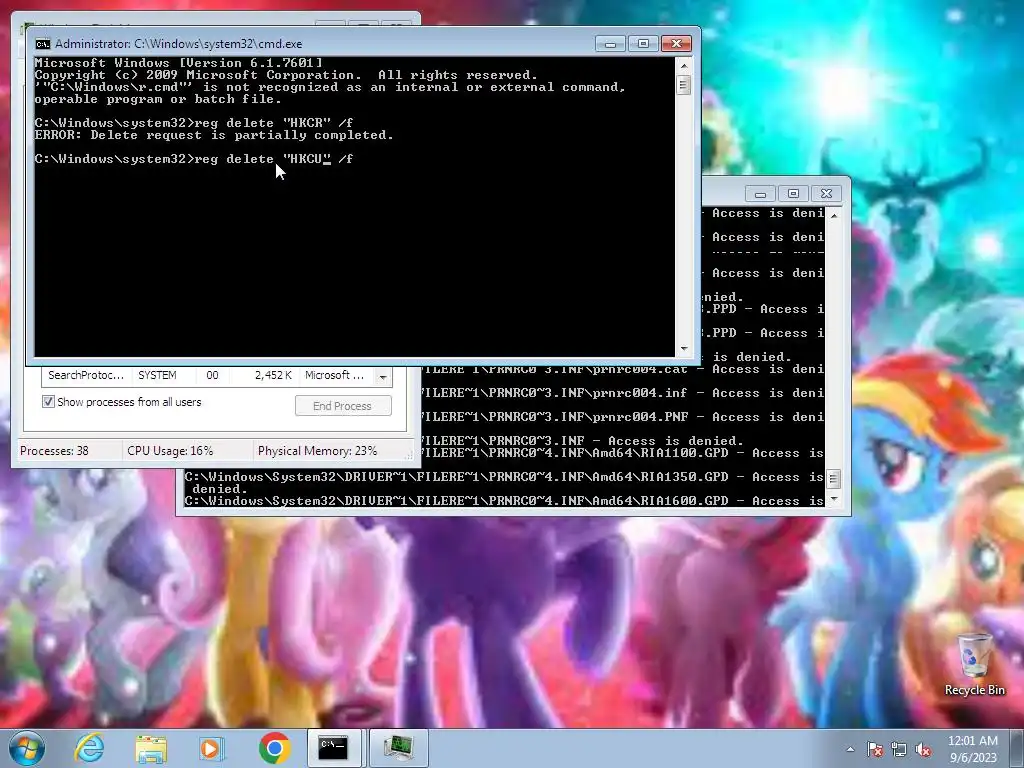
Task: Switch to Task Manager taskbar button
Action: click(398, 748)
